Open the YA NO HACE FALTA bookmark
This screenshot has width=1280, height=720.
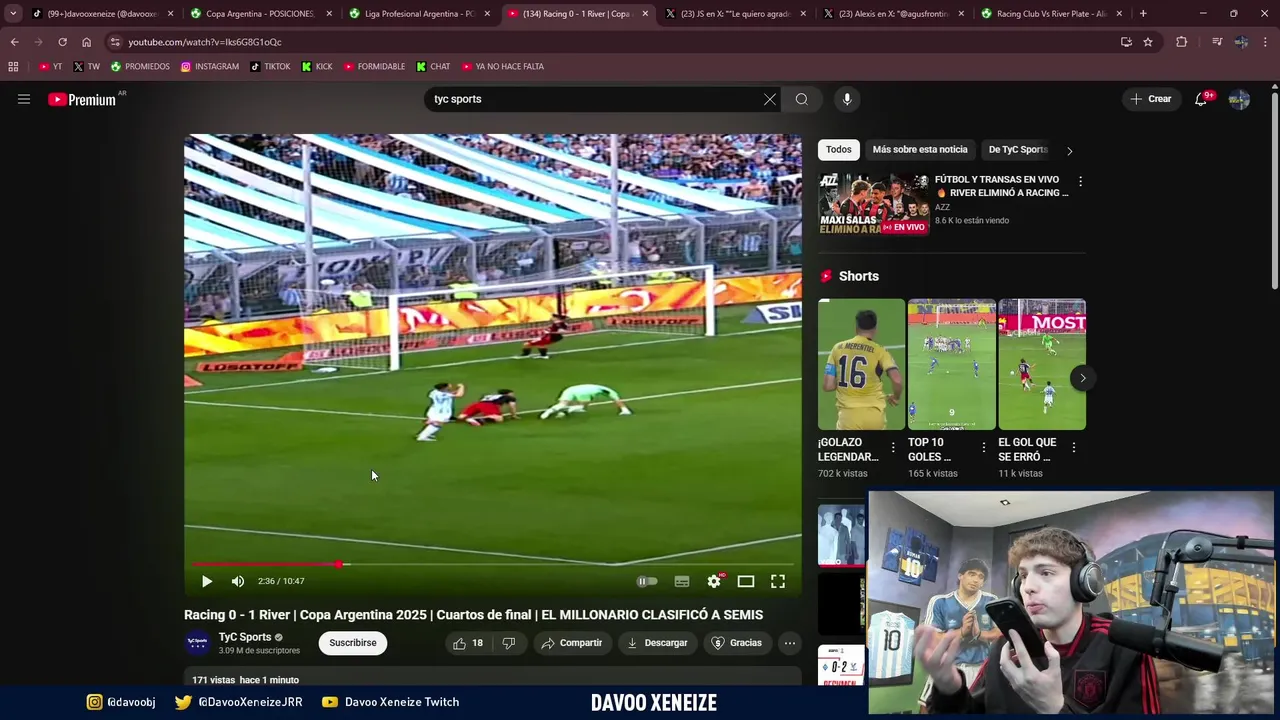[502, 67]
